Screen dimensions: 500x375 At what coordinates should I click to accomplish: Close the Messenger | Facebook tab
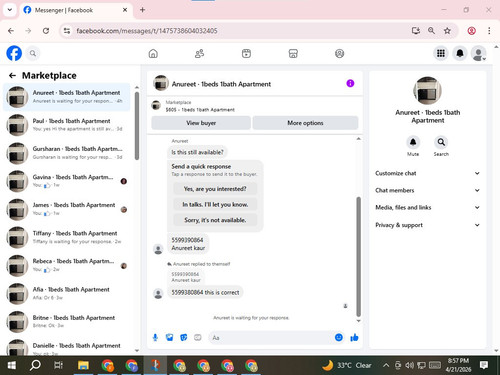[125, 10]
